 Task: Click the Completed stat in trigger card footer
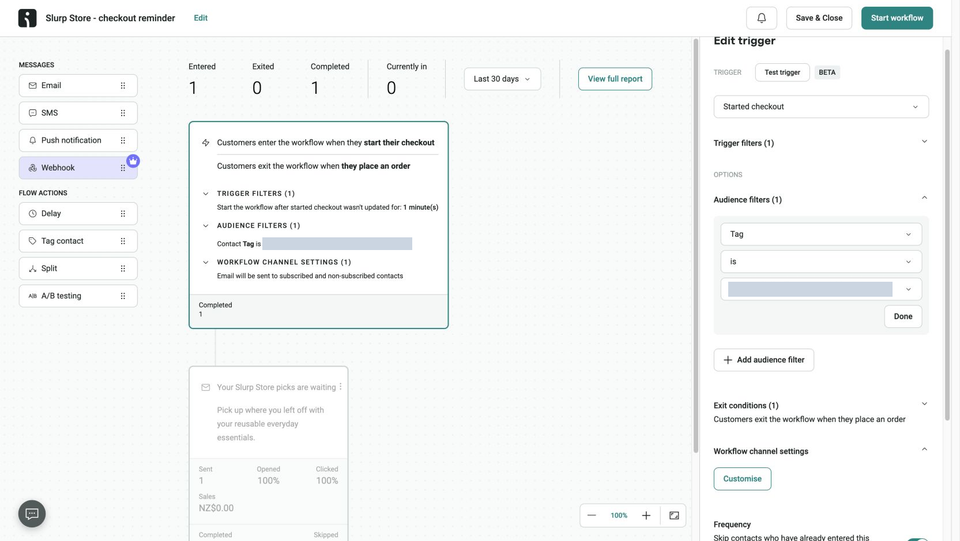pos(216,309)
